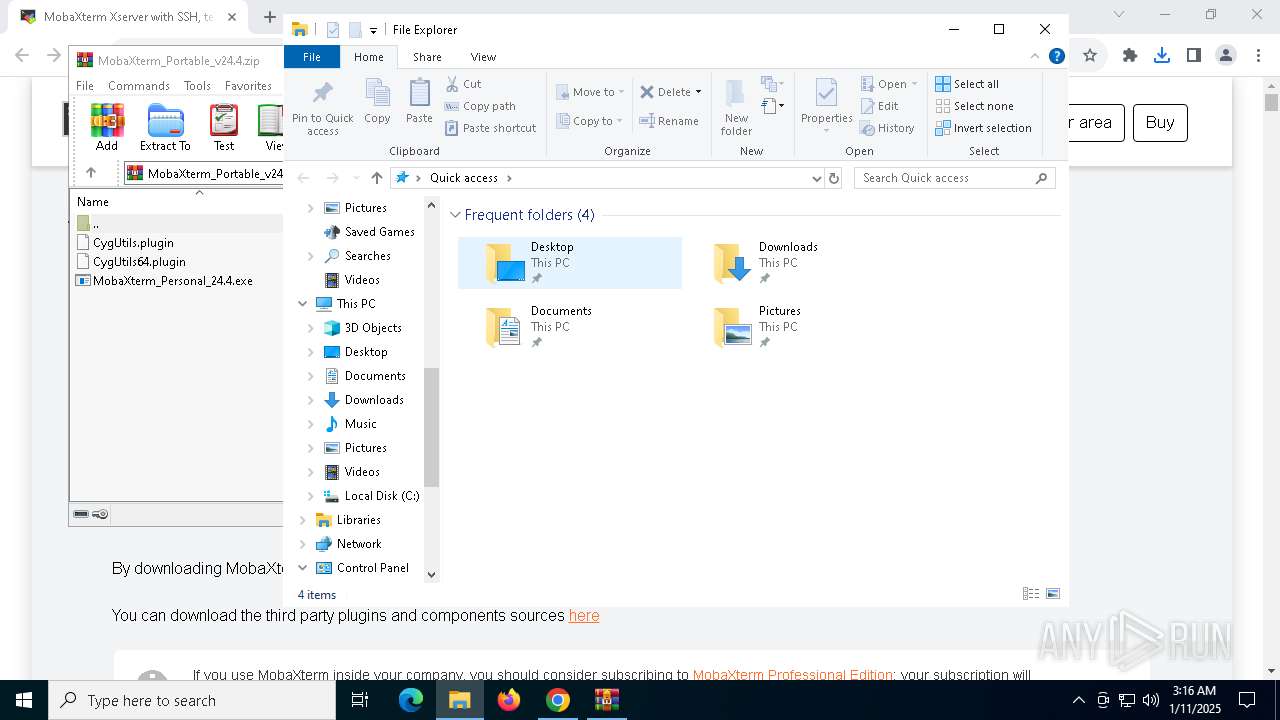Screen dimensions: 1280x720
Task: Click navigation pane scrollbar thumb
Action: pyautogui.click(x=432, y=427)
